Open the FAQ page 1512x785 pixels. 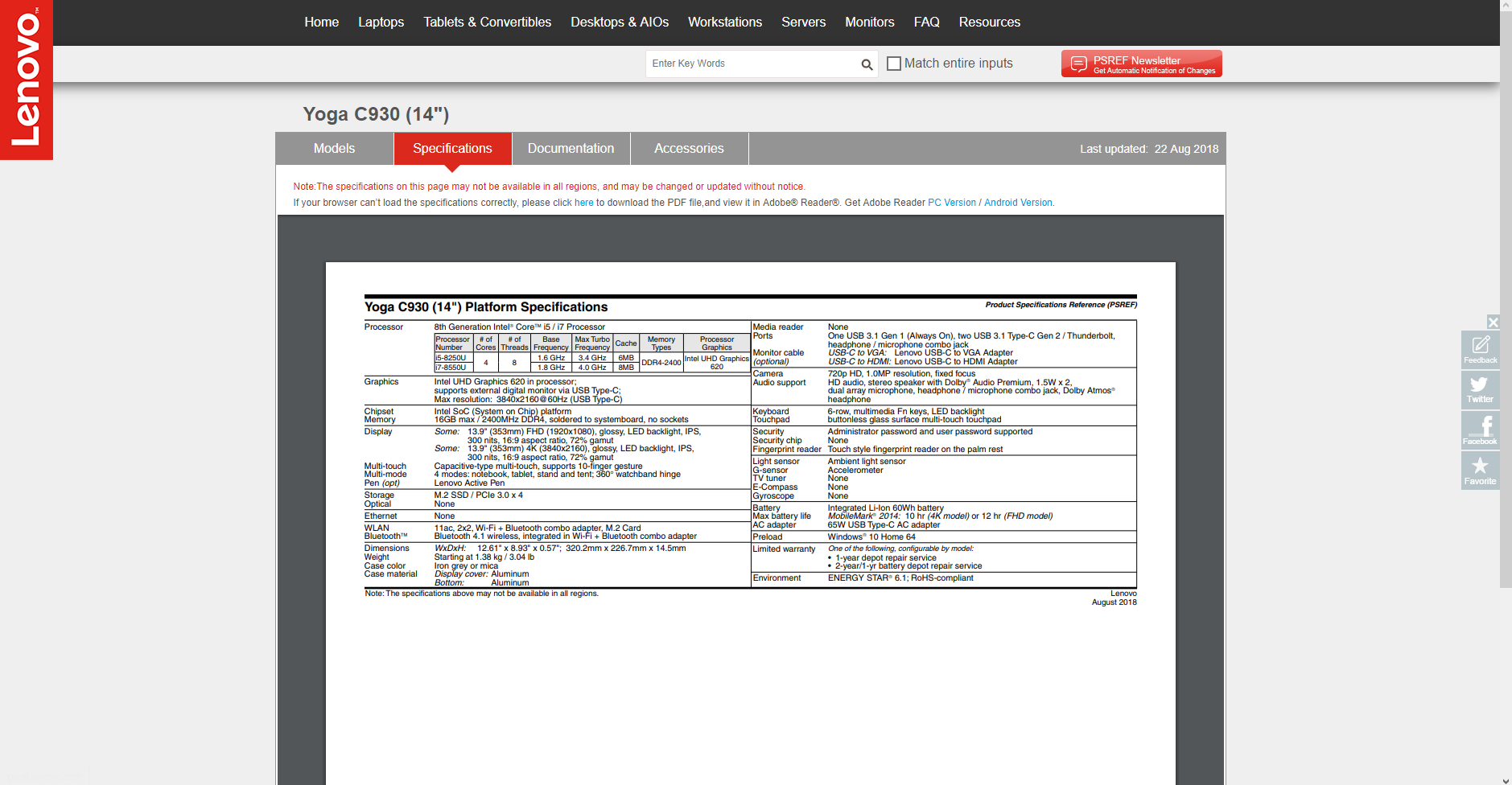coord(927,23)
